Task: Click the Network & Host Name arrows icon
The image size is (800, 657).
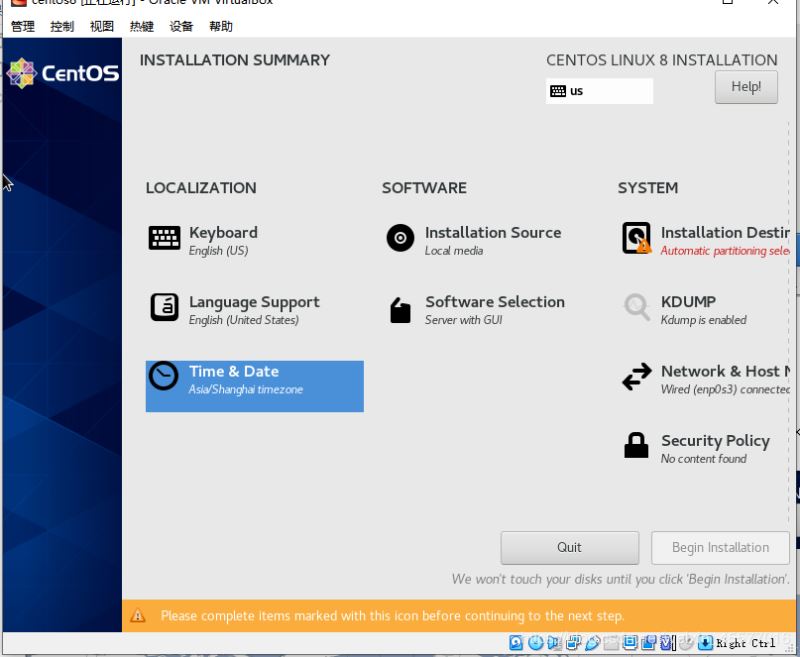Action: point(636,377)
